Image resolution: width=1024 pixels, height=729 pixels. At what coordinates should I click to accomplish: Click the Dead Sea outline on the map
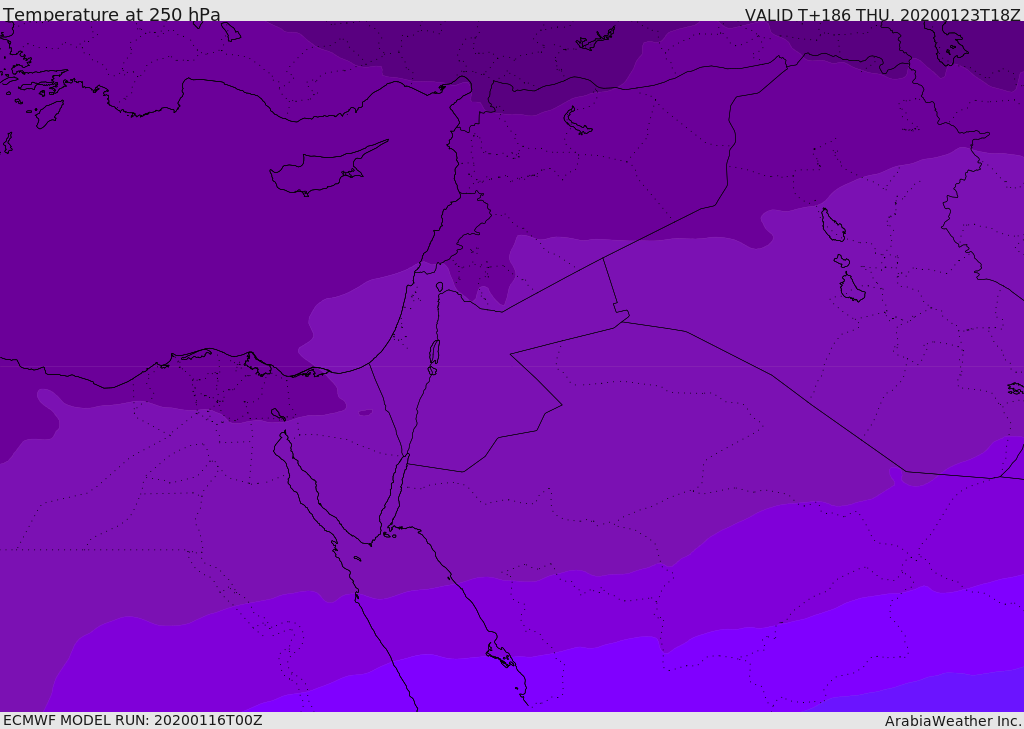pos(434,357)
